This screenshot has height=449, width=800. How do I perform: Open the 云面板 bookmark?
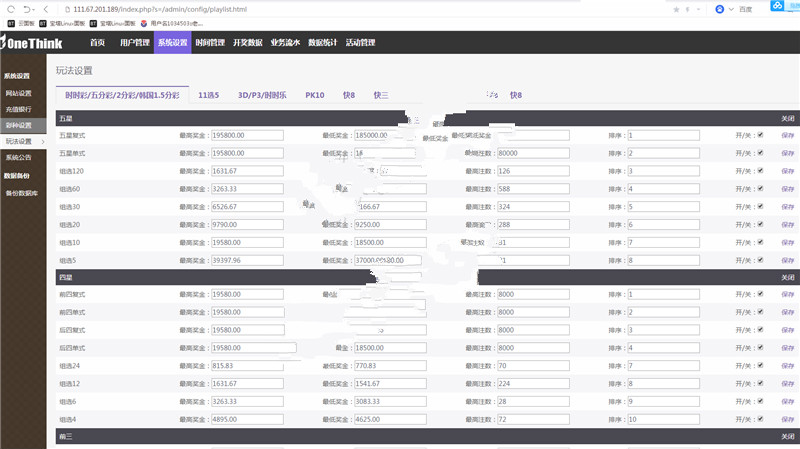point(21,21)
